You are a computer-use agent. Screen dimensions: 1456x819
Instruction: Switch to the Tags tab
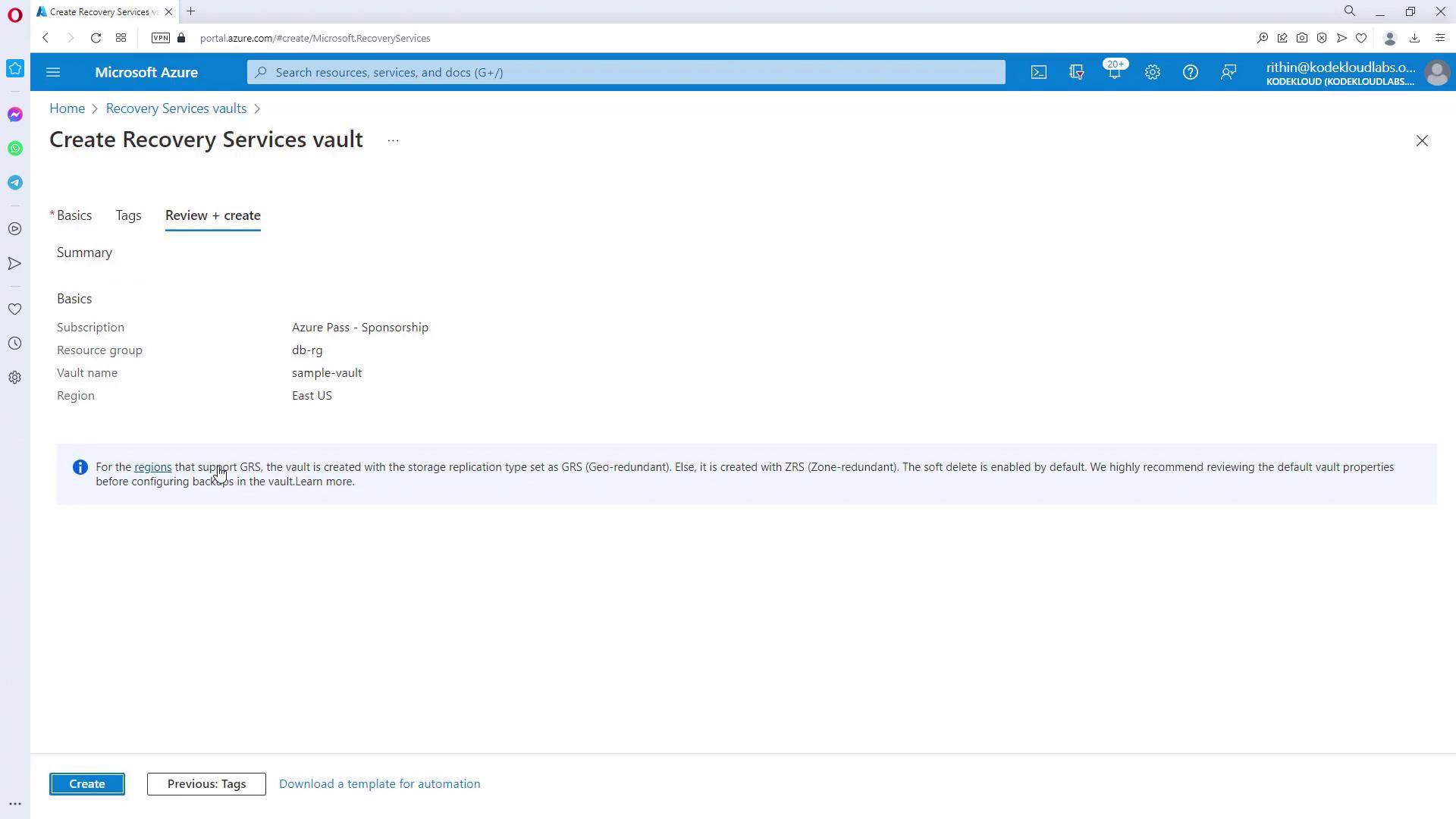(x=128, y=215)
